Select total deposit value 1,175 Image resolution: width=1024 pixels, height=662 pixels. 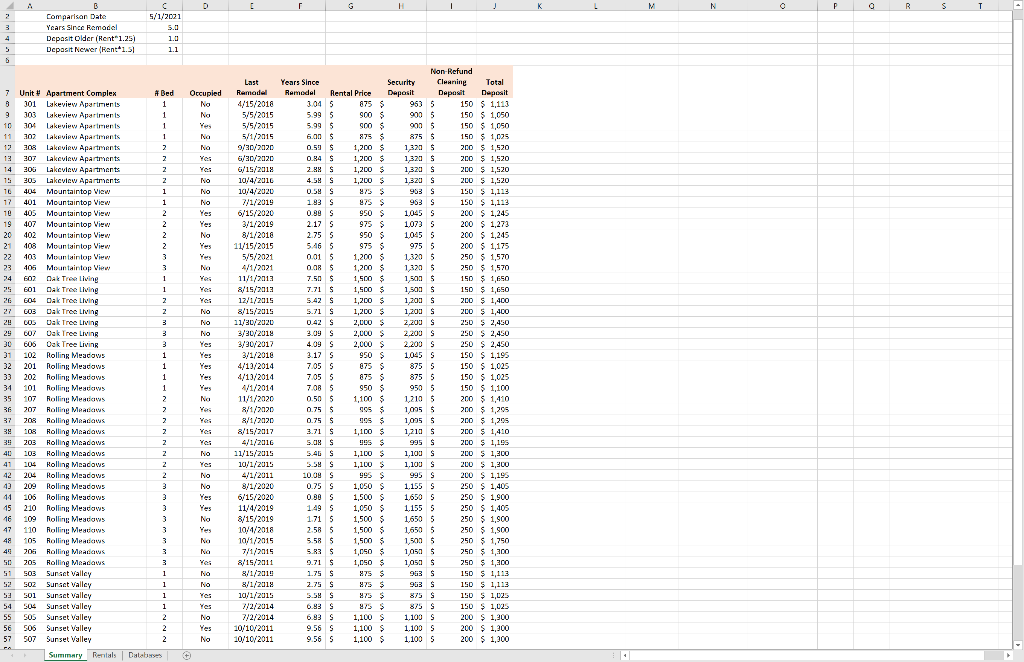[x=495, y=246]
